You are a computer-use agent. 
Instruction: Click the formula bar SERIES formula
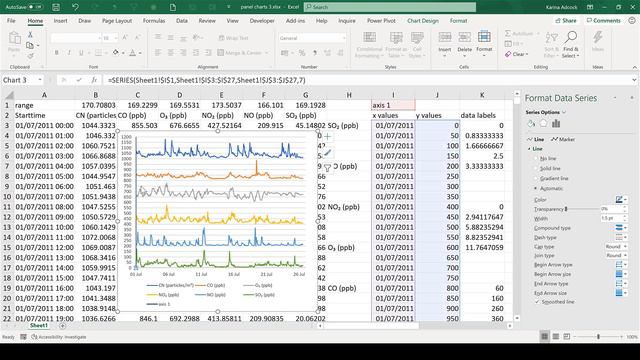(207, 80)
